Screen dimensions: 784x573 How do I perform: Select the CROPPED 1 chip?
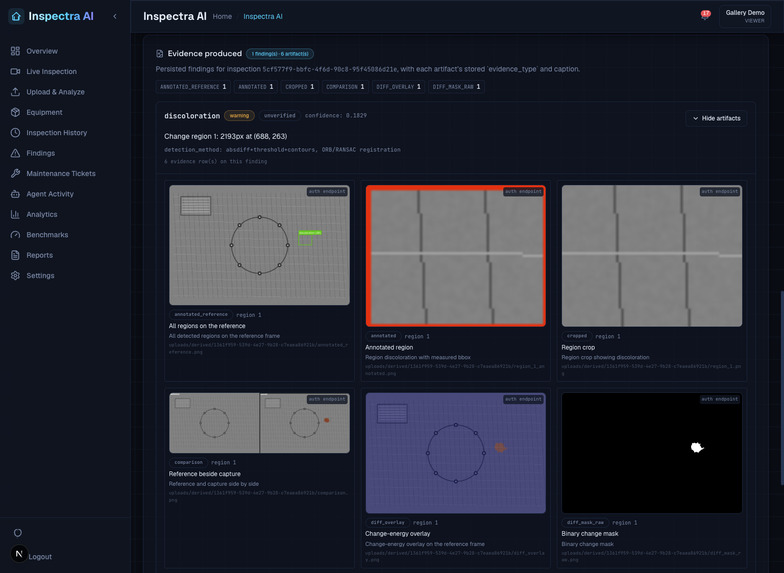[x=300, y=87]
